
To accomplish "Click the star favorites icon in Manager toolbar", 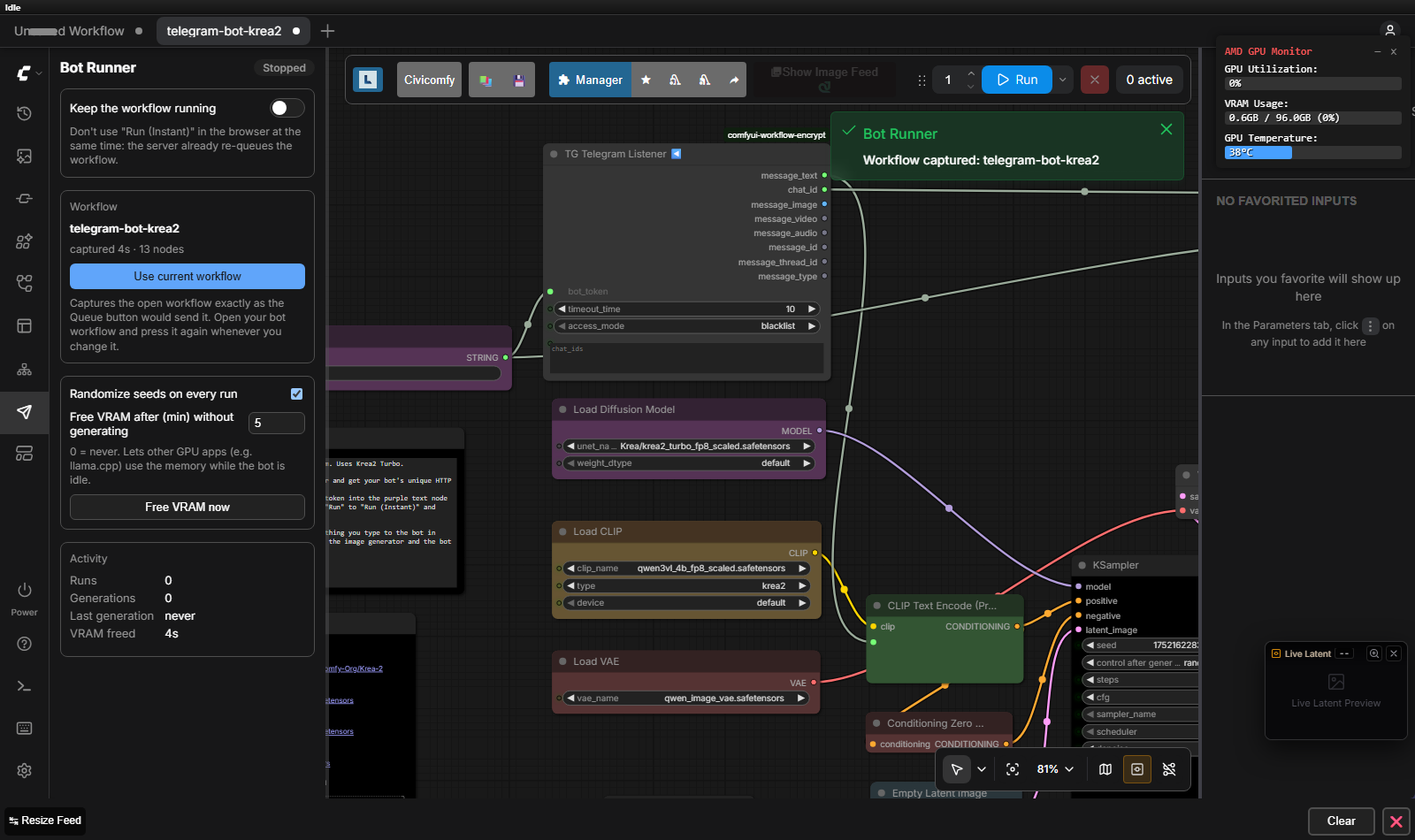I will click(x=646, y=80).
